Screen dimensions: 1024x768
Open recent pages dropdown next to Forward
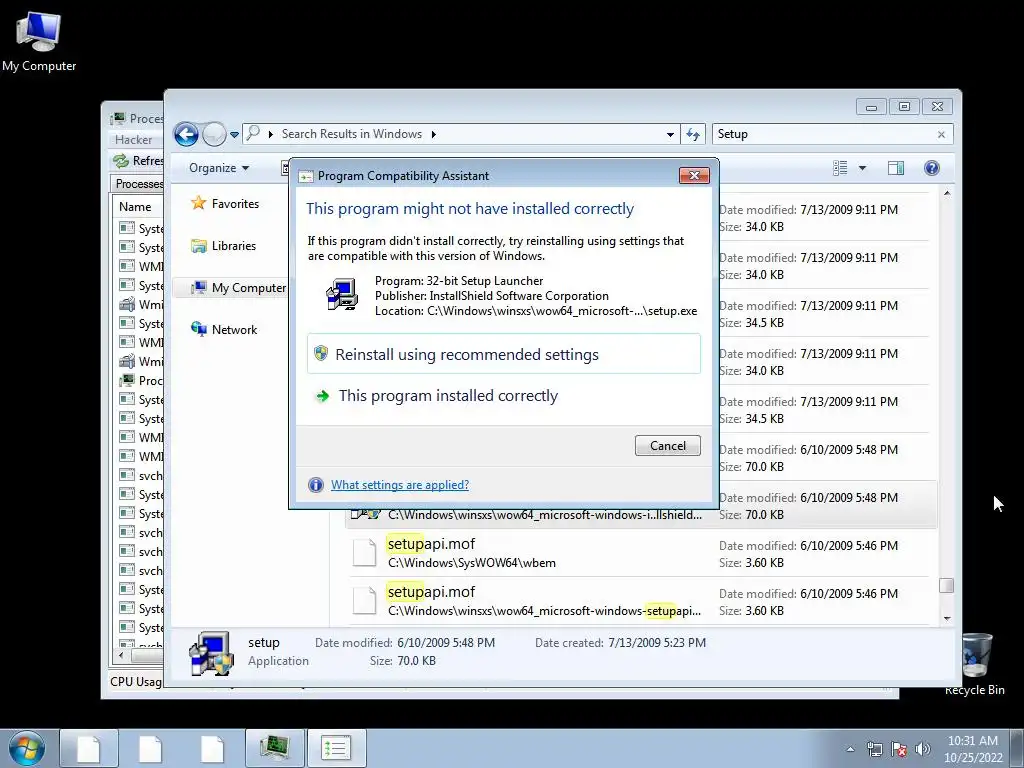[x=234, y=135]
